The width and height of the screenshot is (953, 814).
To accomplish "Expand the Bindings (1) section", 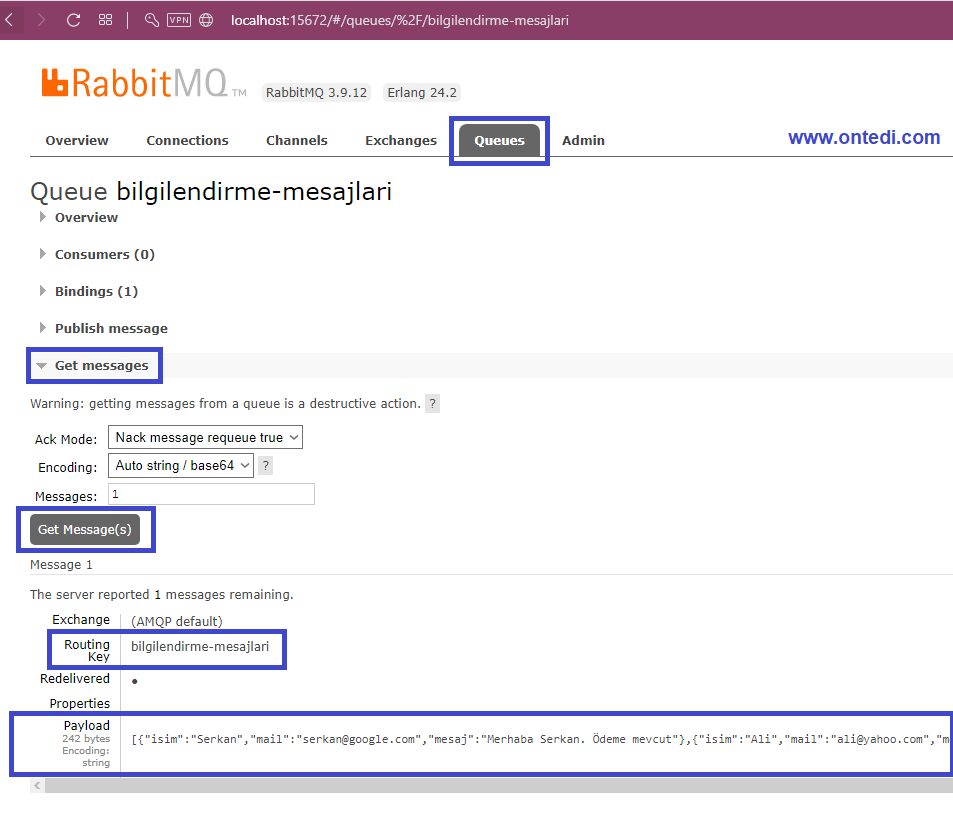I will pyautogui.click(x=96, y=292).
